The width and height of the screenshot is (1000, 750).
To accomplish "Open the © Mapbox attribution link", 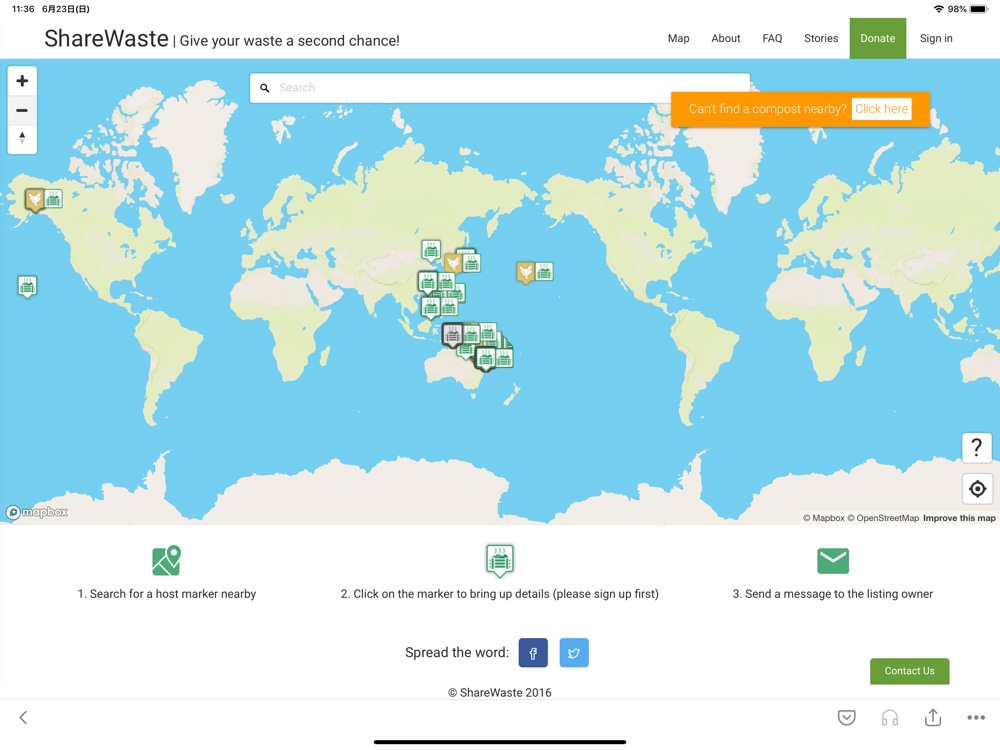I will [x=823, y=518].
